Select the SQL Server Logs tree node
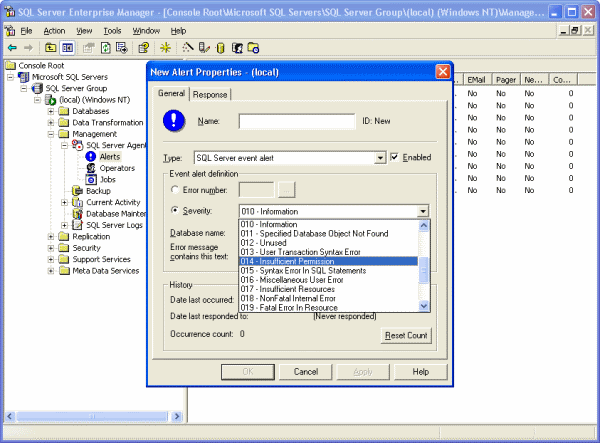600x443 pixels. [114, 225]
